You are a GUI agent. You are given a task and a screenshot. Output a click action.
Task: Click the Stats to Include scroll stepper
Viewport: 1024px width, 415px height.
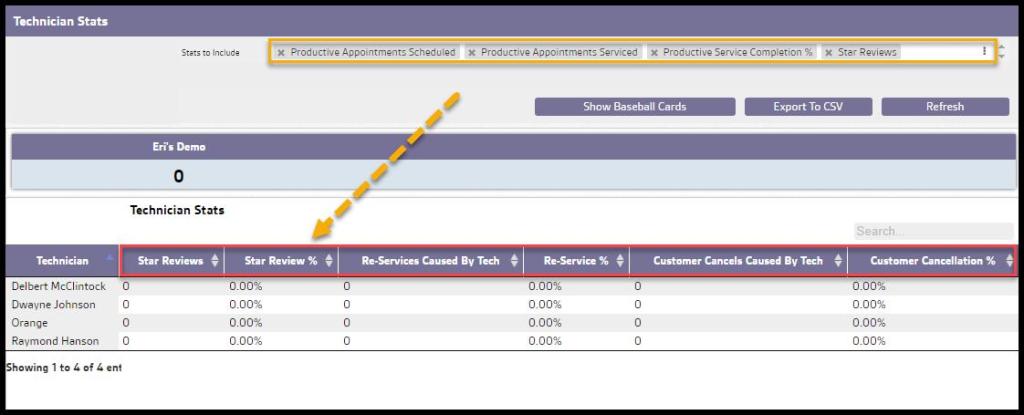point(1001,52)
